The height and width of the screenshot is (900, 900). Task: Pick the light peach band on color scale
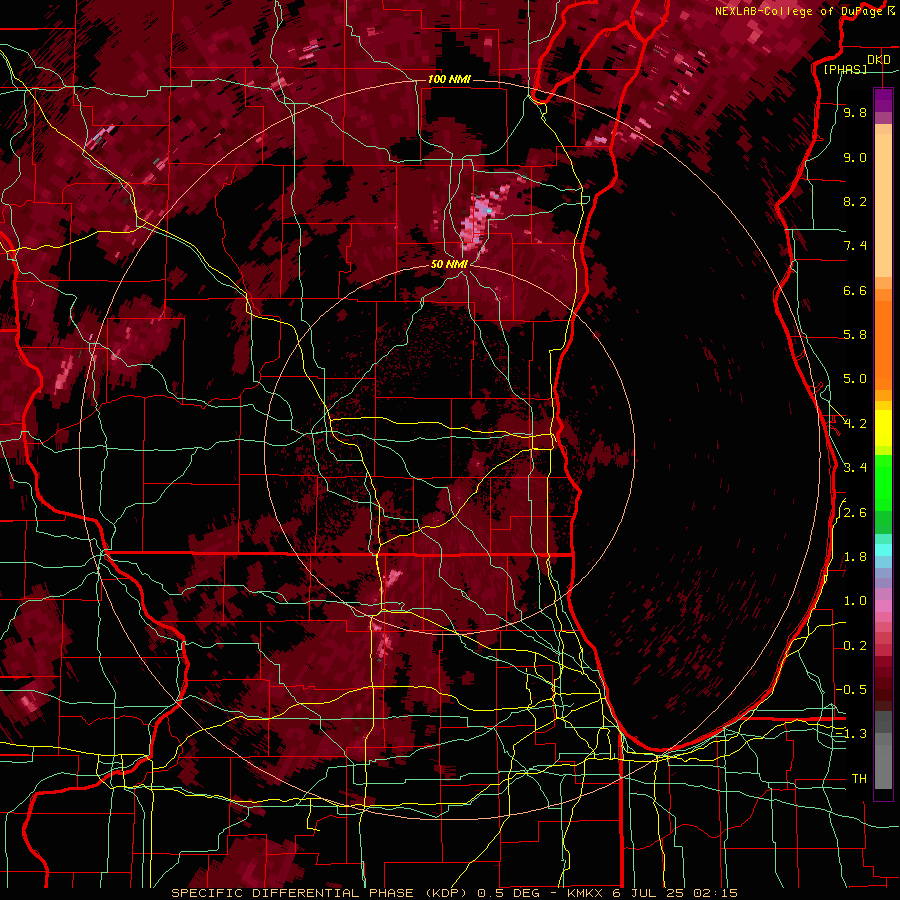(x=883, y=205)
